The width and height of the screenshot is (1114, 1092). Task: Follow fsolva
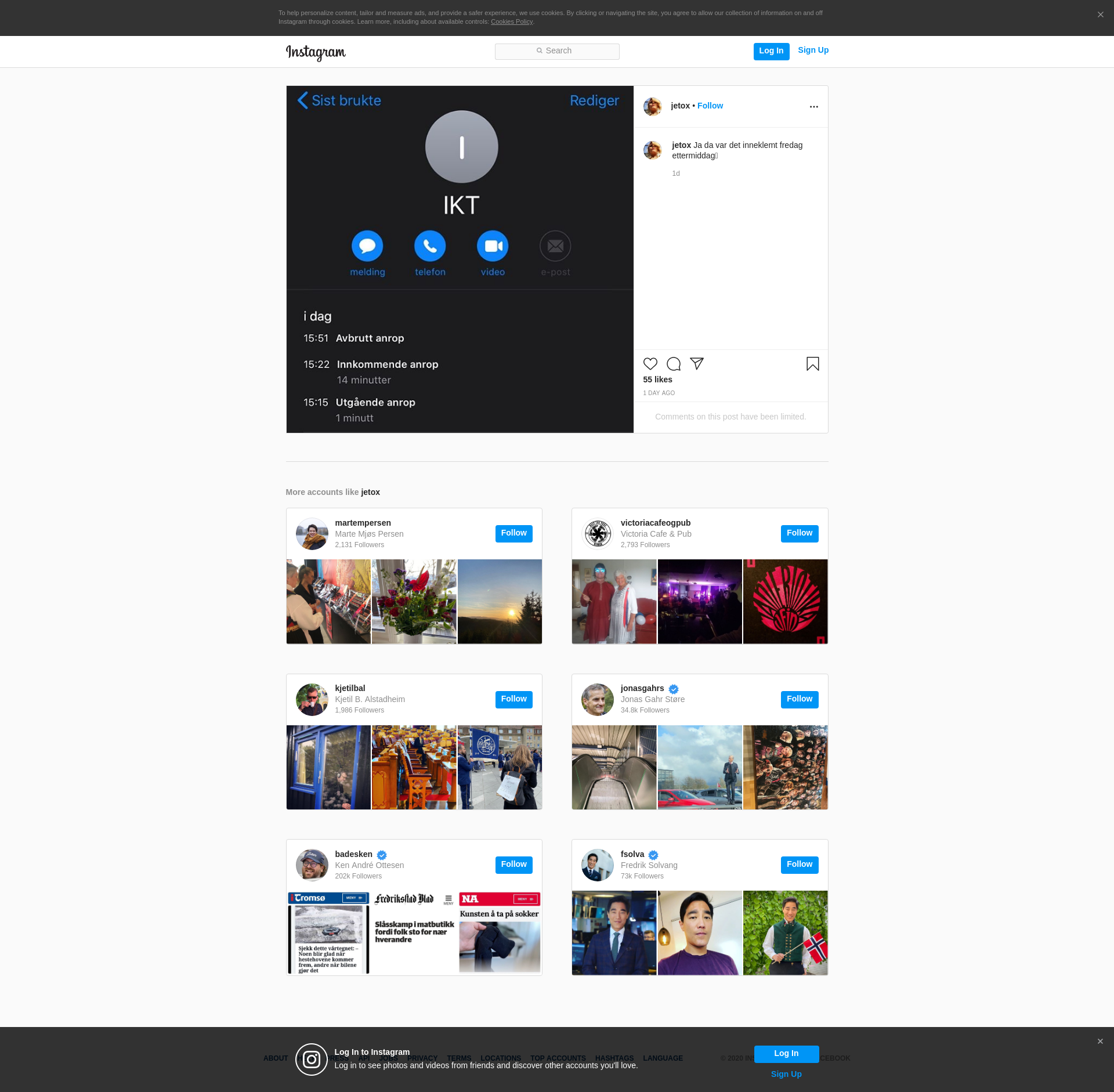click(x=799, y=865)
